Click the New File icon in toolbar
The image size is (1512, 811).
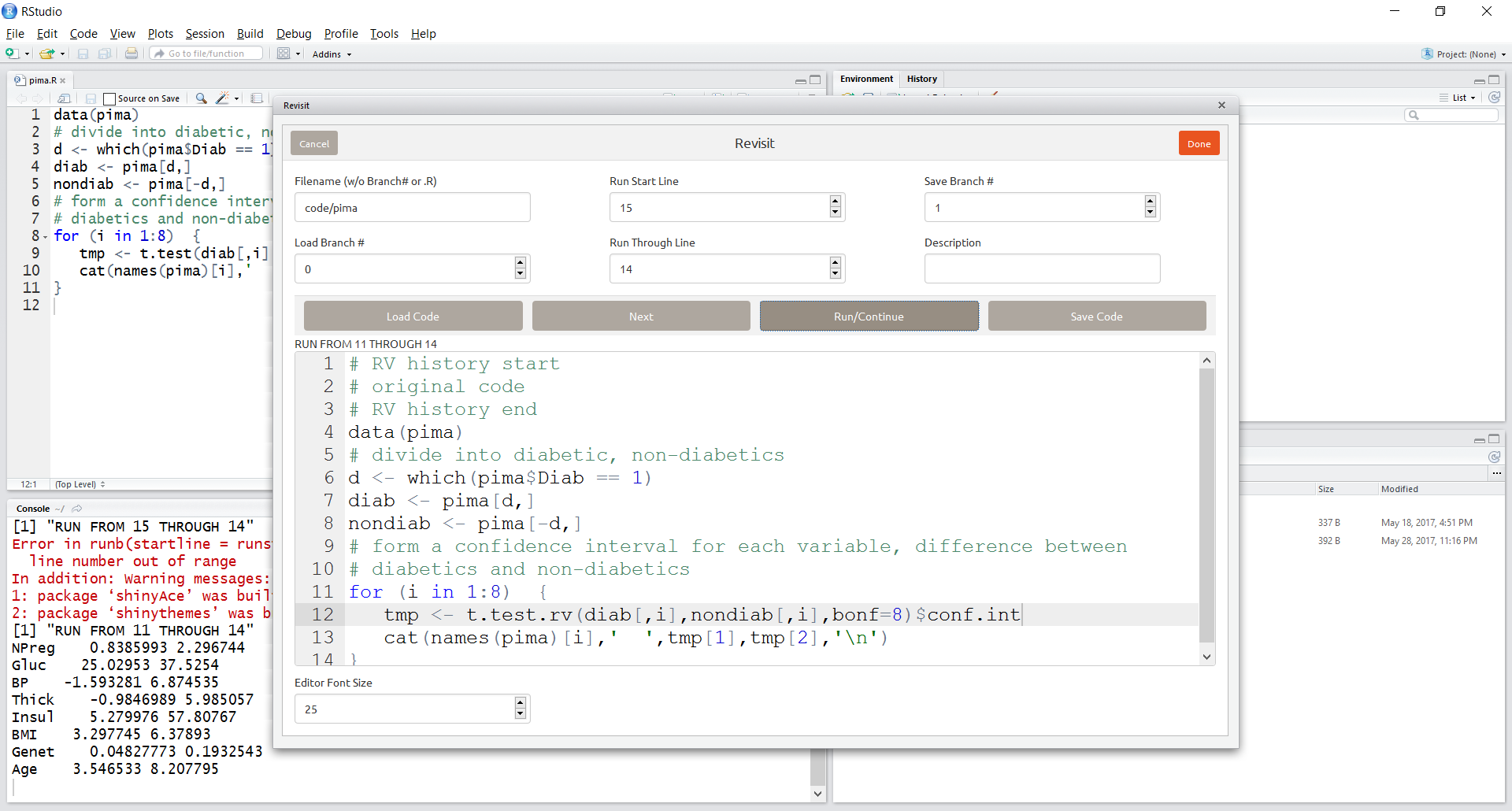point(13,54)
